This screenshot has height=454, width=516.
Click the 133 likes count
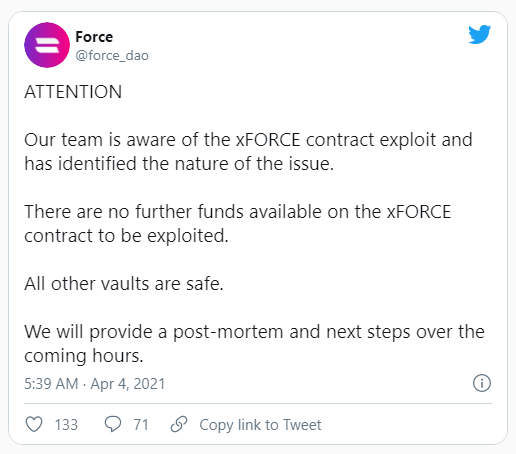click(x=66, y=425)
